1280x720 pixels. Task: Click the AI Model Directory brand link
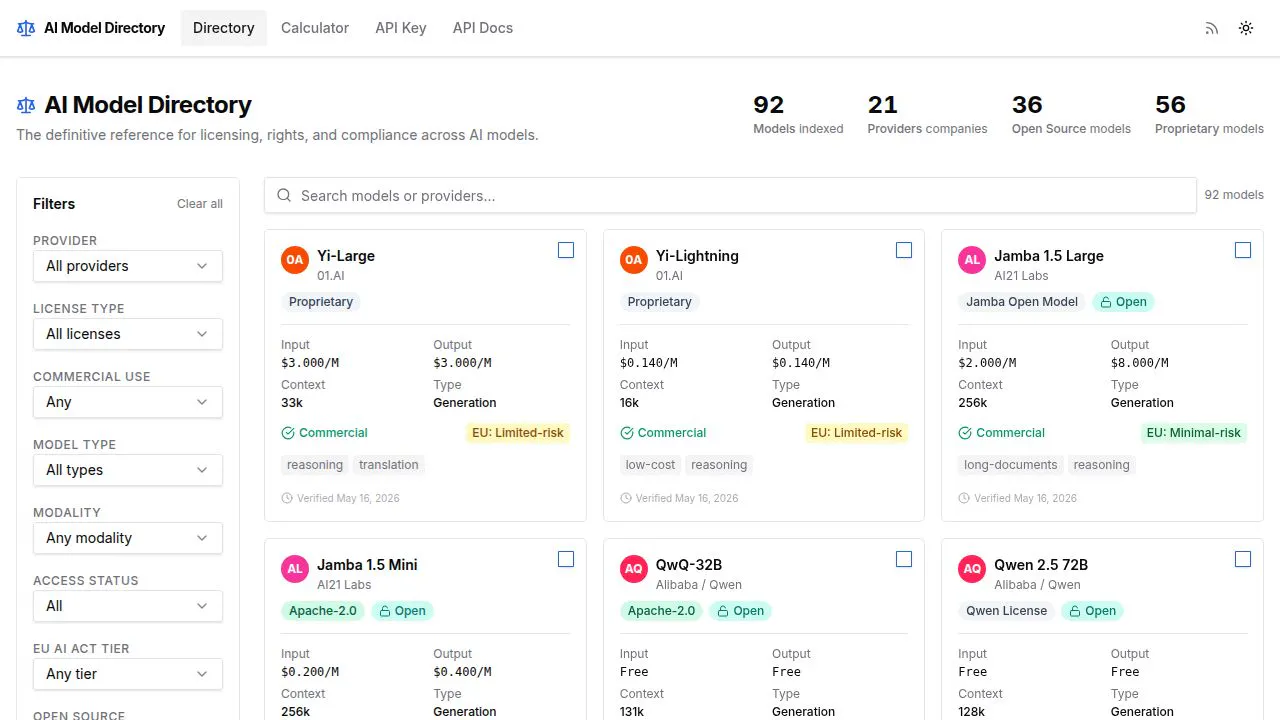click(91, 28)
